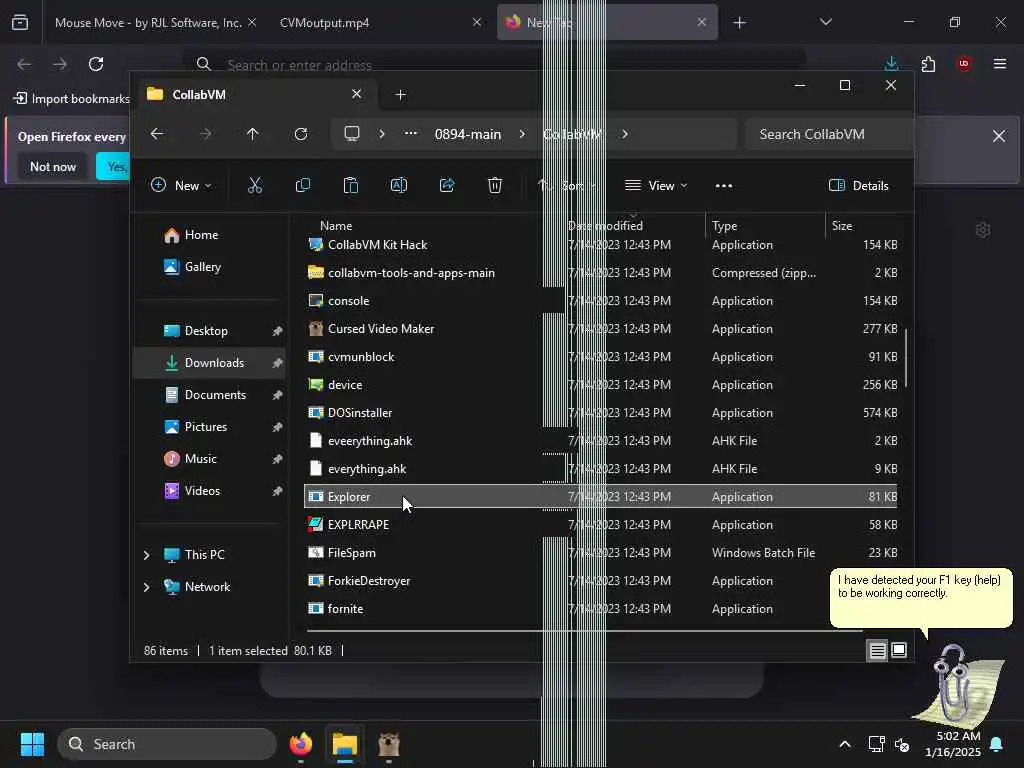
Task: Click the Delete trash icon in File Explorer
Action: point(495,185)
